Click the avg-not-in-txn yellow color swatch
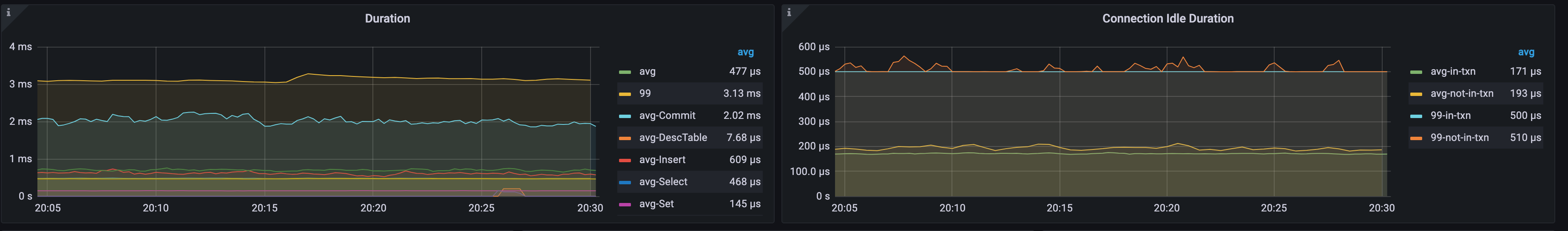The height and width of the screenshot is (231, 1568). pyautogui.click(x=1416, y=93)
